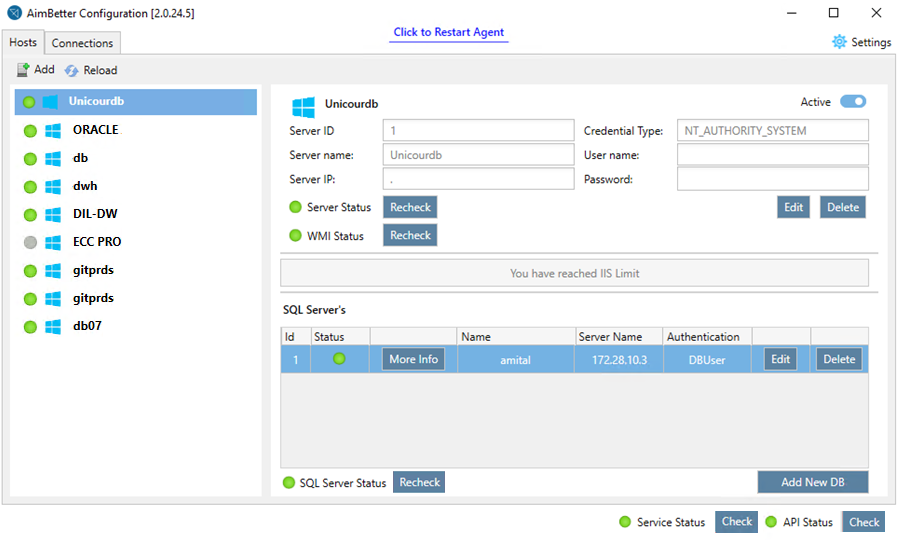Click the Name column header
Screen dimensions: 897x541
(x=516, y=337)
